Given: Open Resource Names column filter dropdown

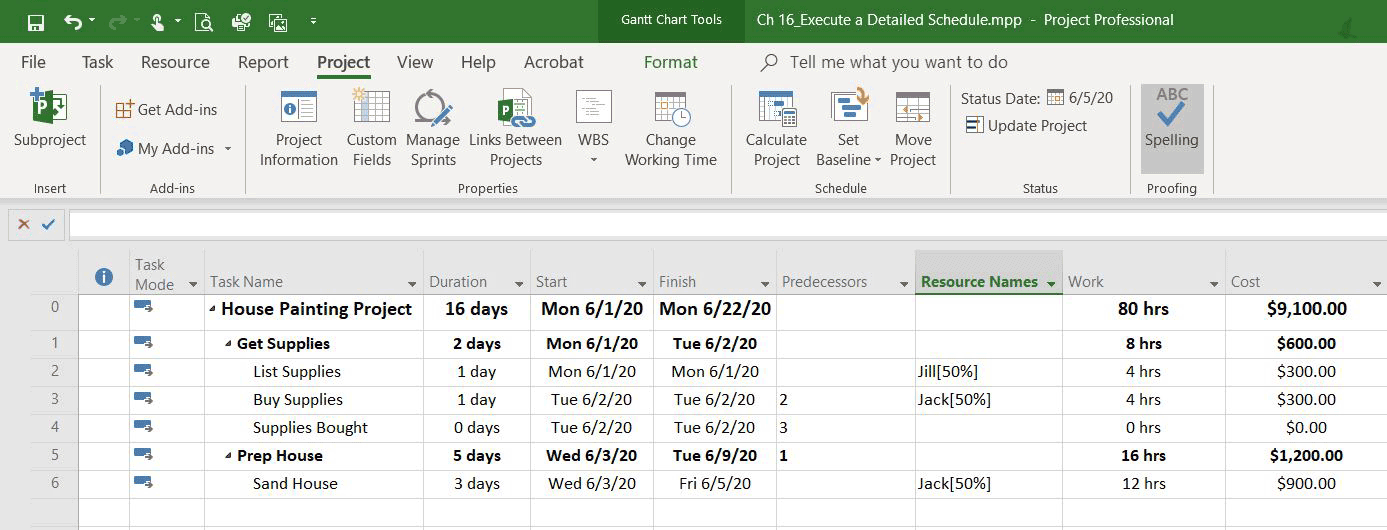Looking at the screenshot, I should tap(1051, 283).
